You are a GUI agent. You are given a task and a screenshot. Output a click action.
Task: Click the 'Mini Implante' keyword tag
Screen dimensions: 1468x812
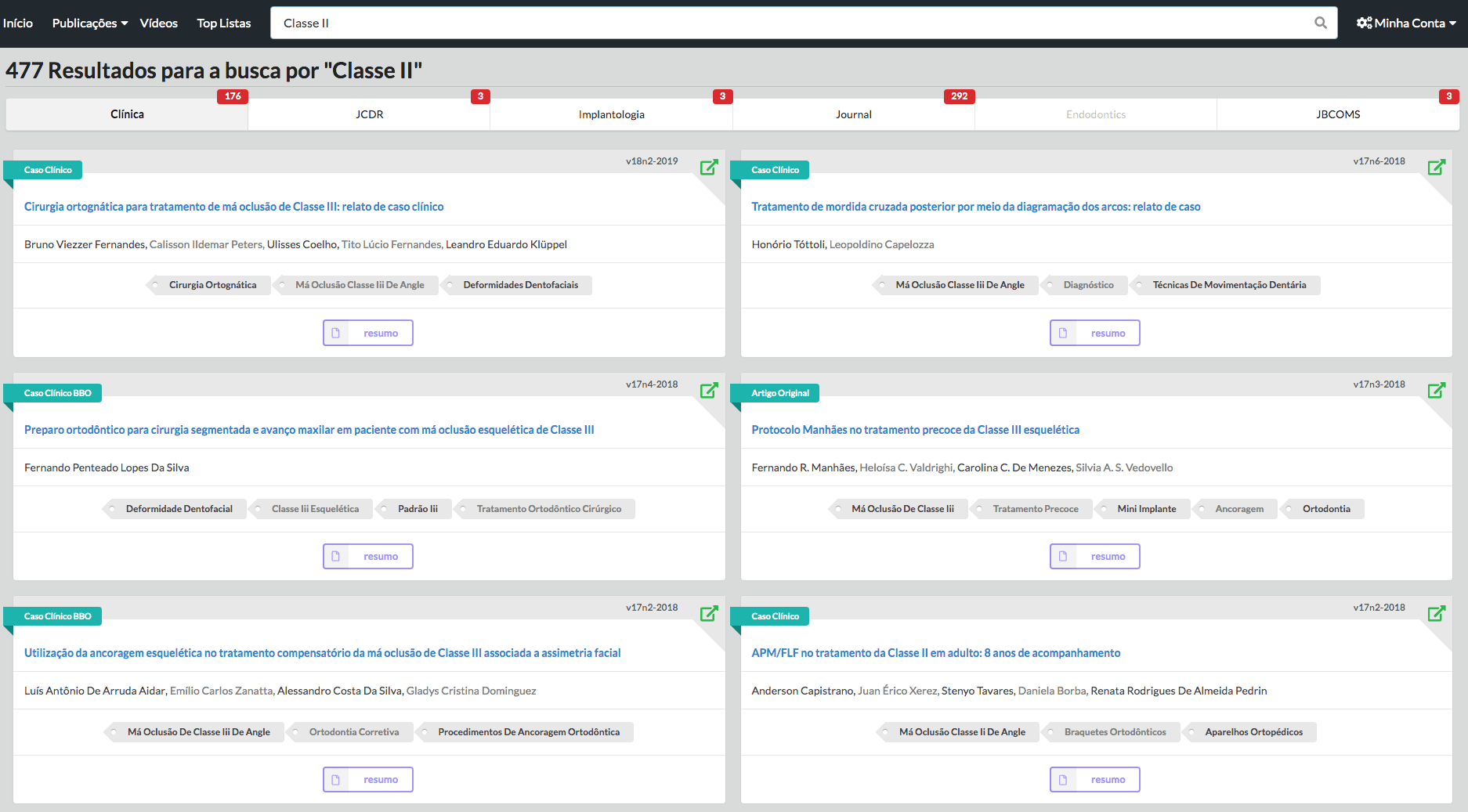click(x=1146, y=509)
